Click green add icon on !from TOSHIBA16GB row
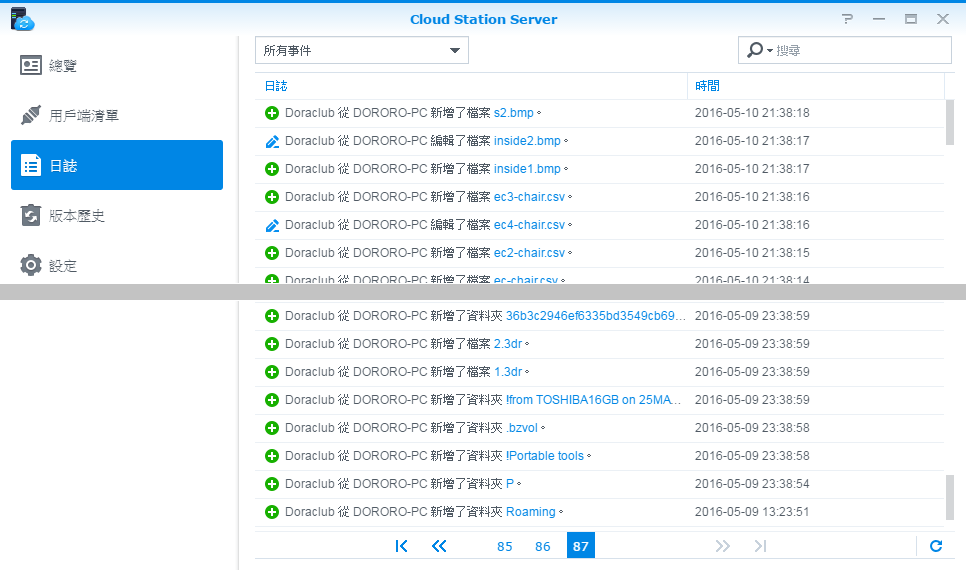Image resolution: width=966 pixels, height=571 pixels. pos(272,400)
